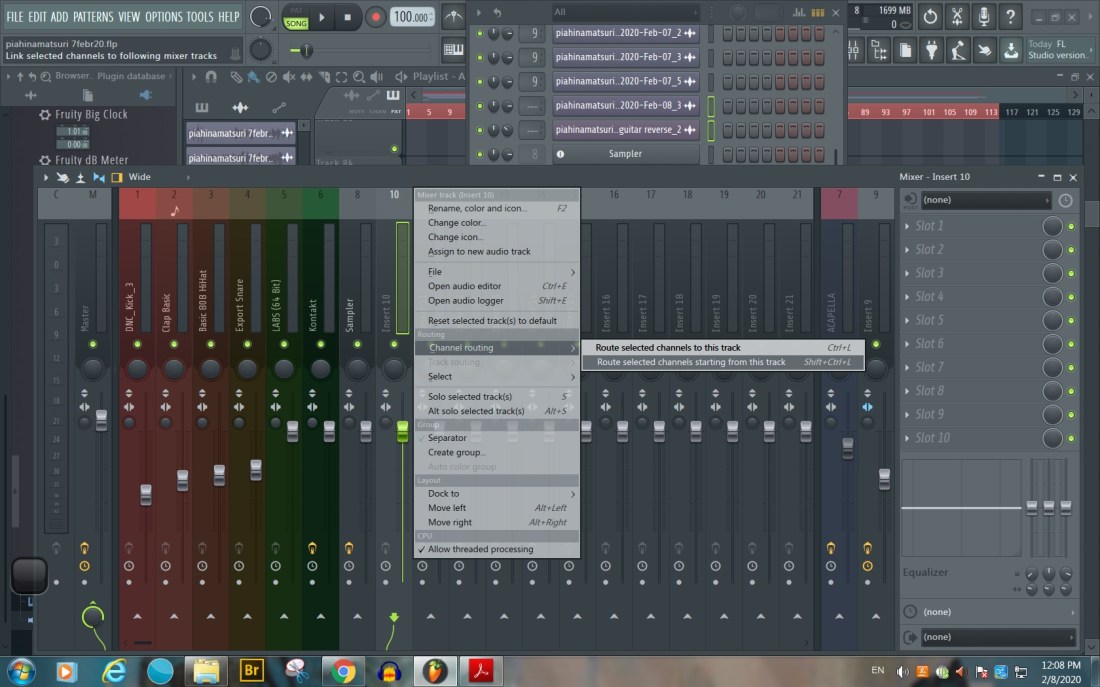The image size is (1100, 687).
Task: Choose Rename, color and icon option
Action: [x=477, y=209]
